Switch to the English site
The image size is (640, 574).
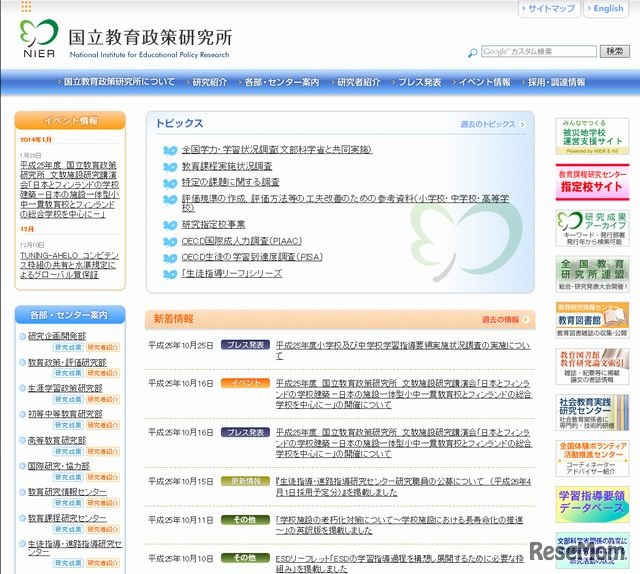click(606, 8)
